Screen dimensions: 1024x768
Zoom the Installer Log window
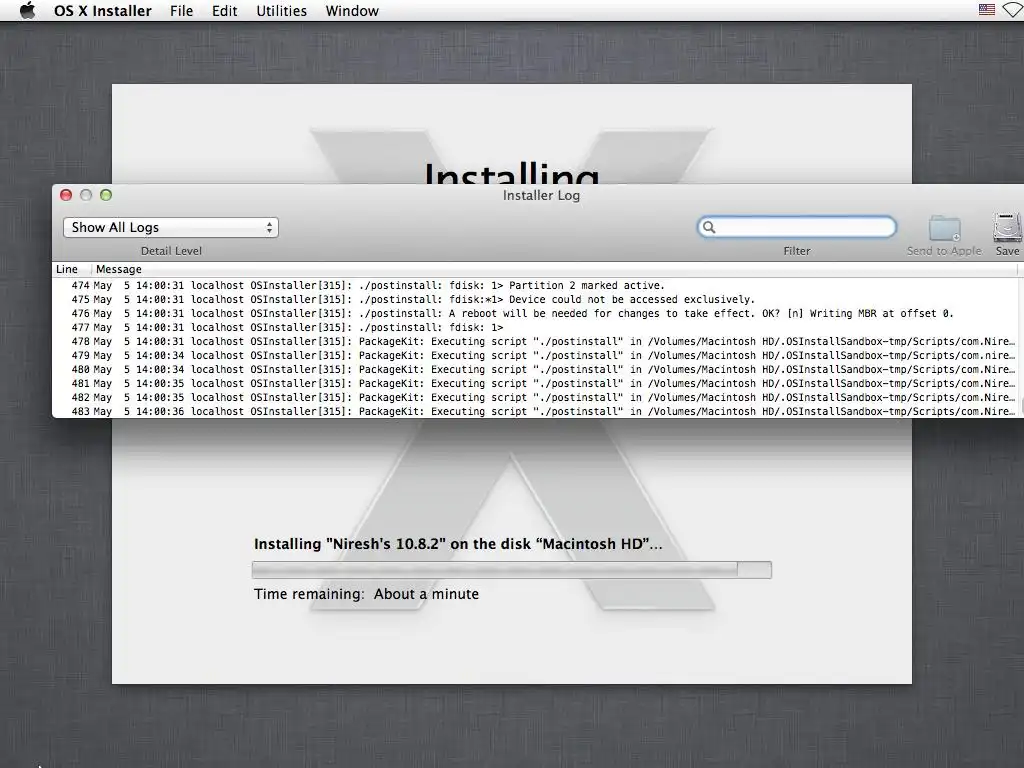click(x=106, y=195)
